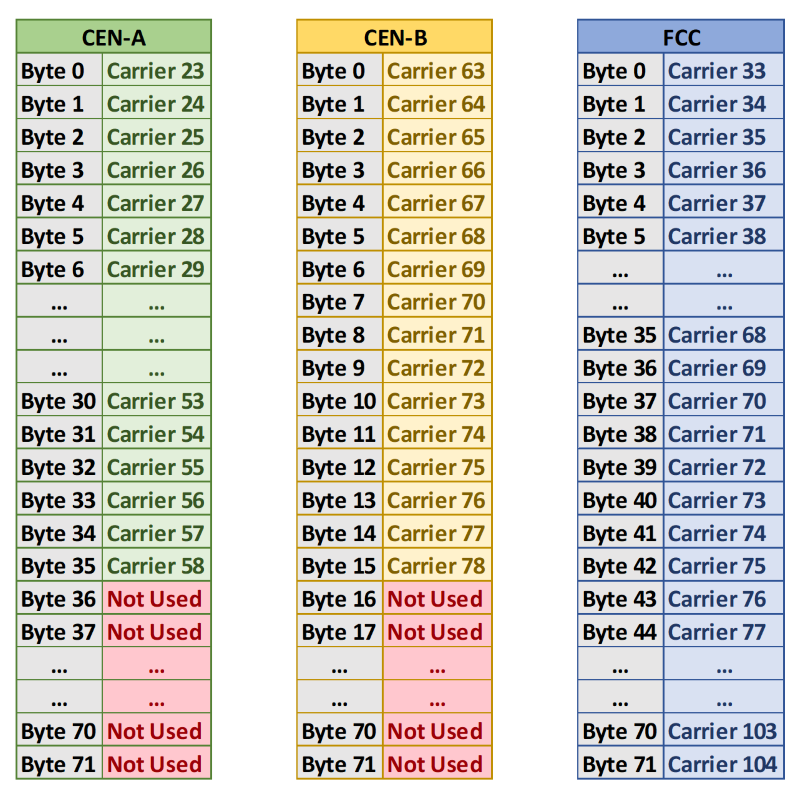This screenshot has width=800, height=799.
Task: Select the FCC table header
Action: [681, 38]
